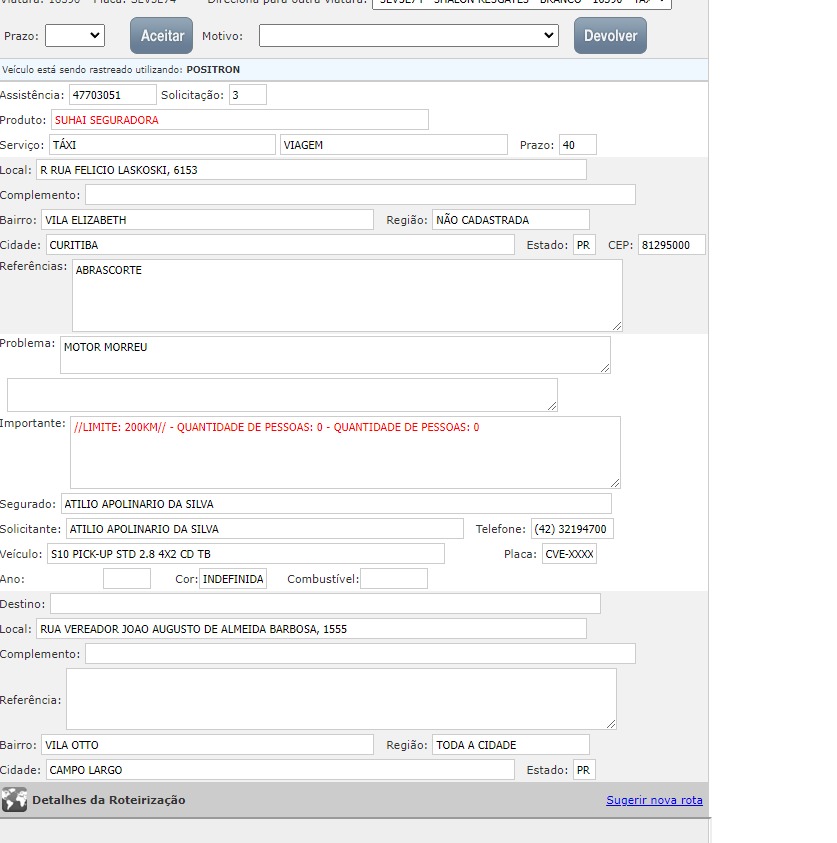Click the Prazo field showing 40
Screen dimensions: 837x843
click(577, 145)
